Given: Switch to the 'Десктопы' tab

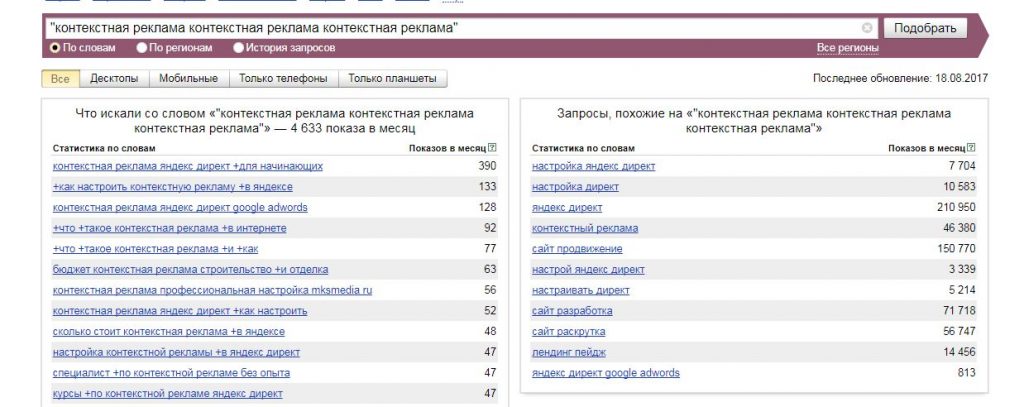Looking at the screenshot, I should (114, 79).
